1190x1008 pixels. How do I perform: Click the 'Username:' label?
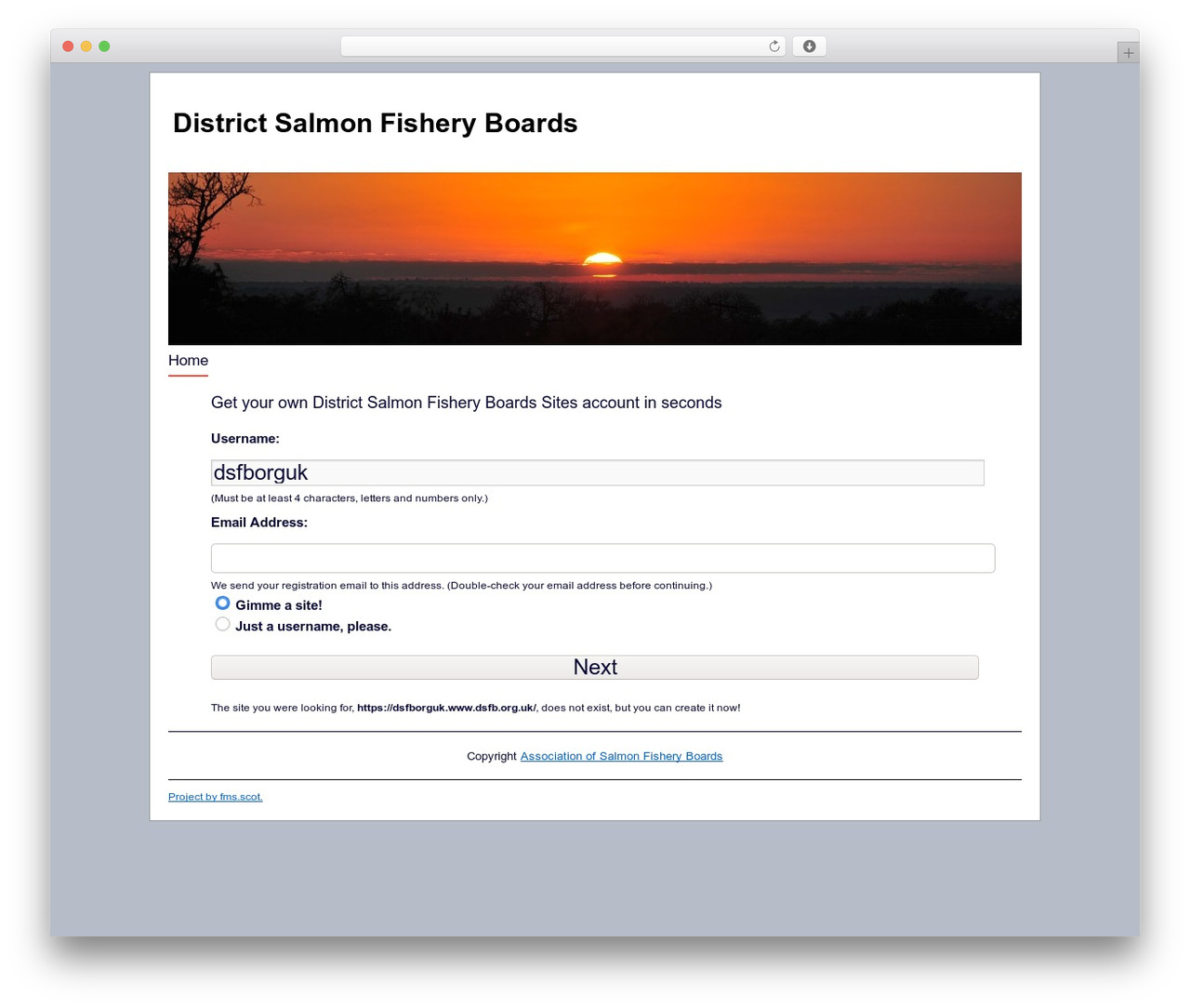[245, 439]
